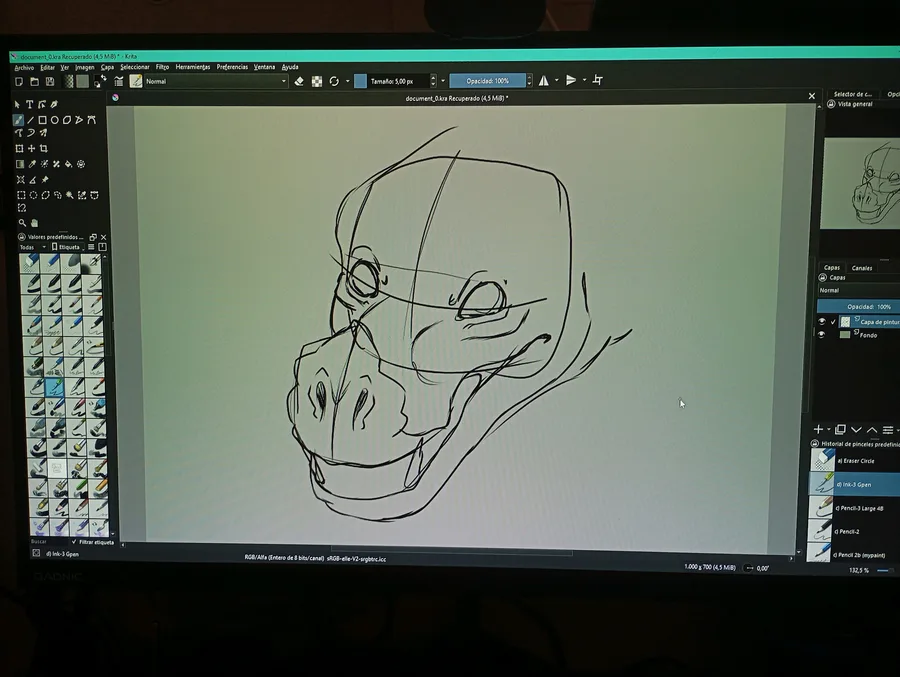Open the Todas tag filter dropdown
900x677 pixels.
(33, 247)
